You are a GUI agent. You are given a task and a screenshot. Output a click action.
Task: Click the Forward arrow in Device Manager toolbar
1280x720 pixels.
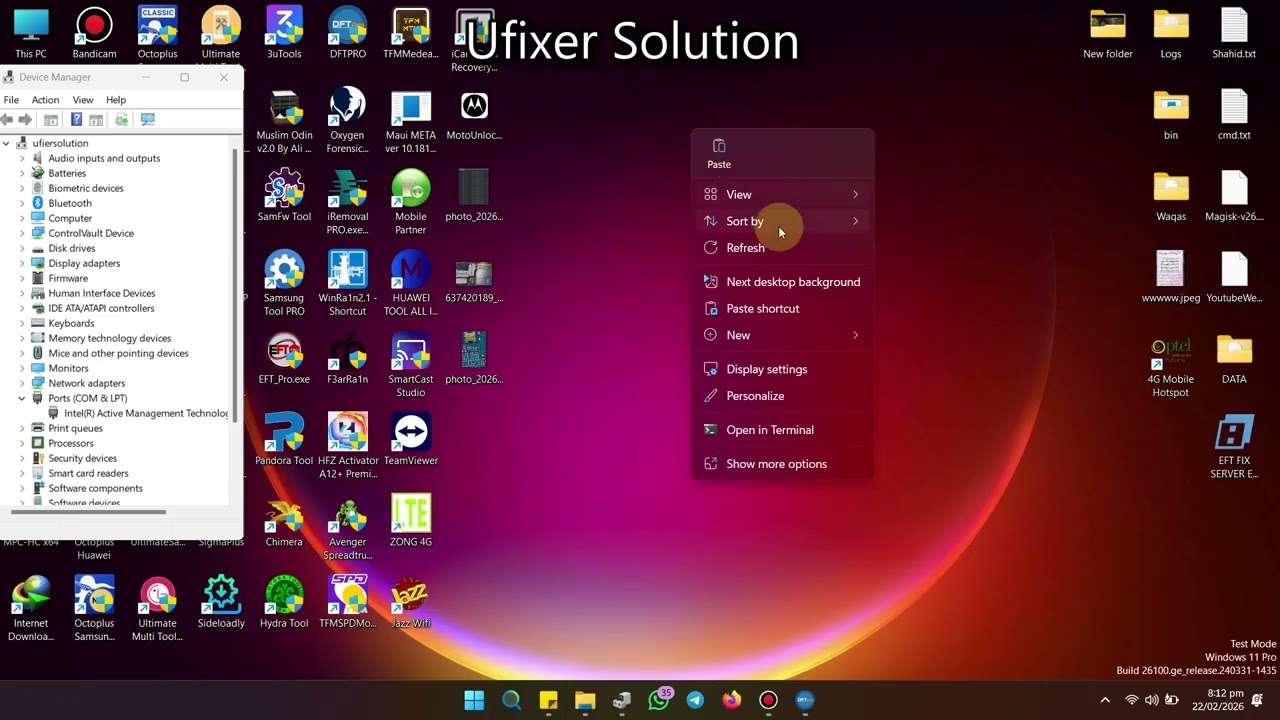coord(25,120)
